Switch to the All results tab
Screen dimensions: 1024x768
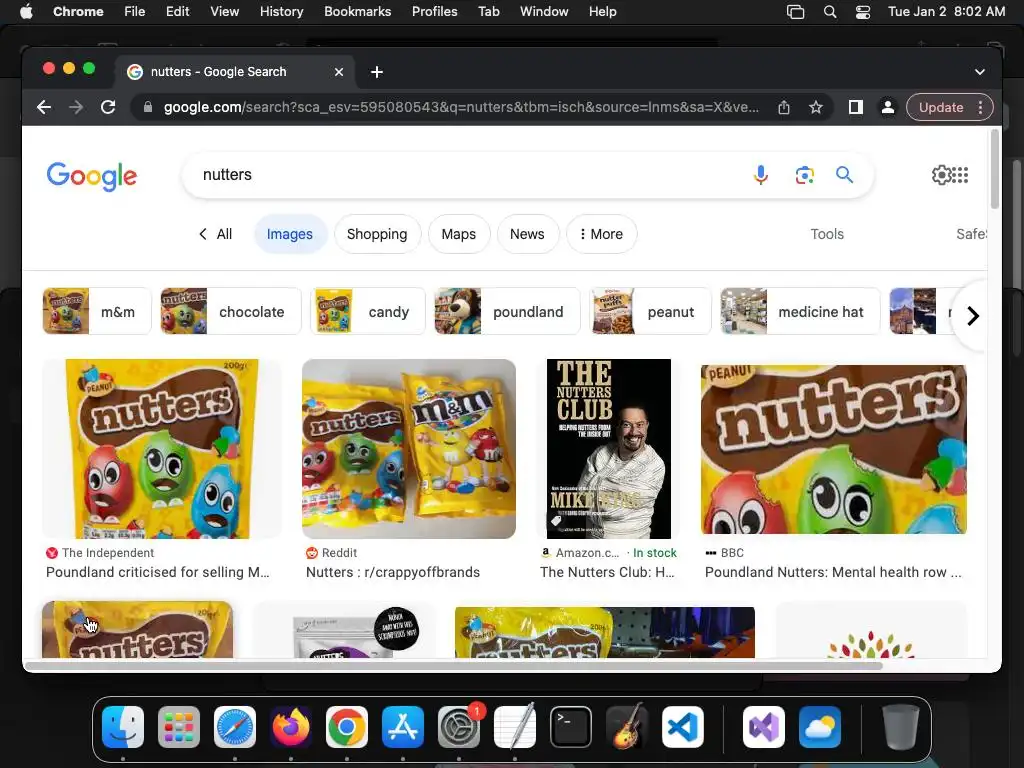click(x=216, y=234)
